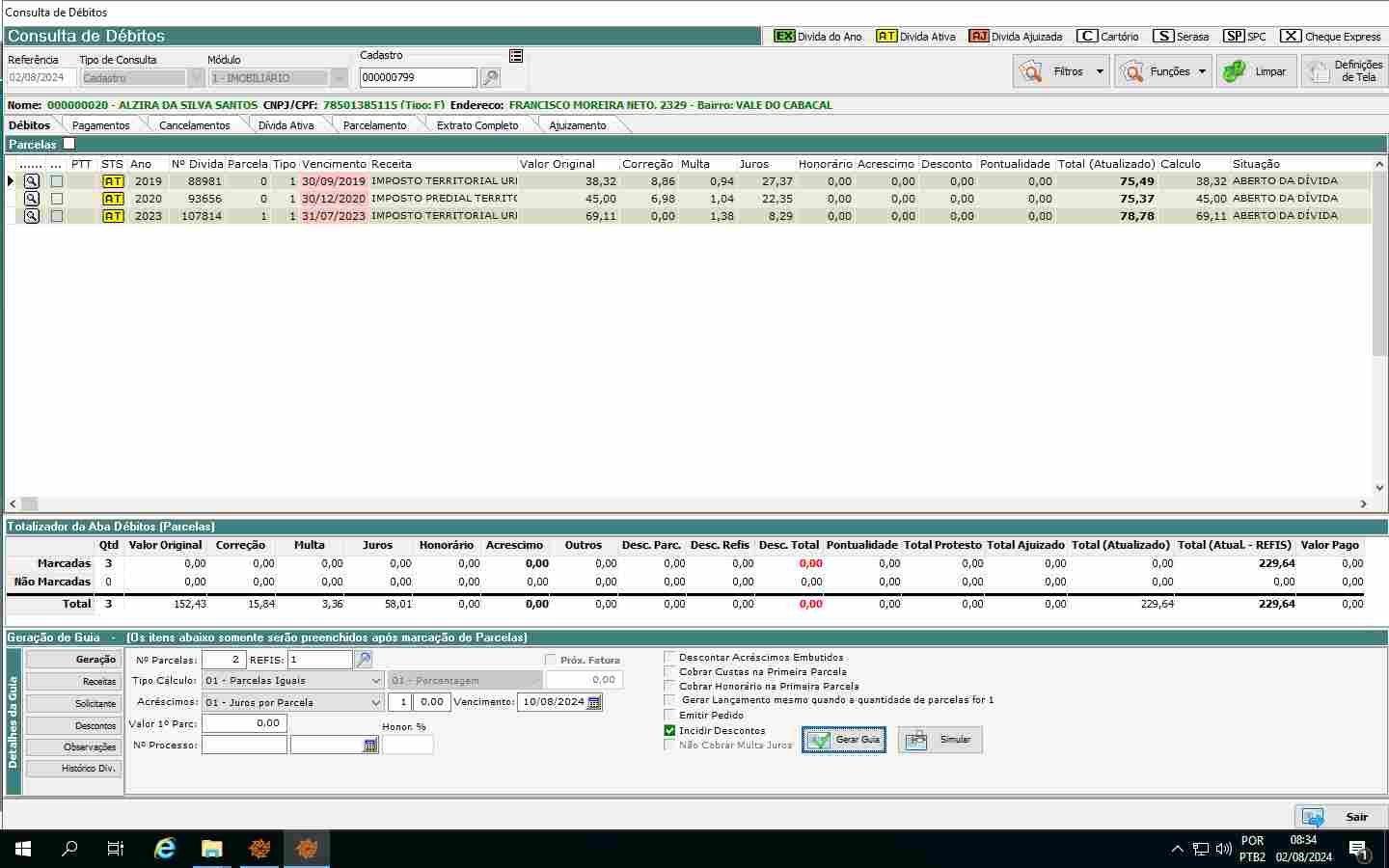Screen dimensions: 1389x868
Task: Toggle the Parcelas select-all checkbox
Action: [x=68, y=144]
